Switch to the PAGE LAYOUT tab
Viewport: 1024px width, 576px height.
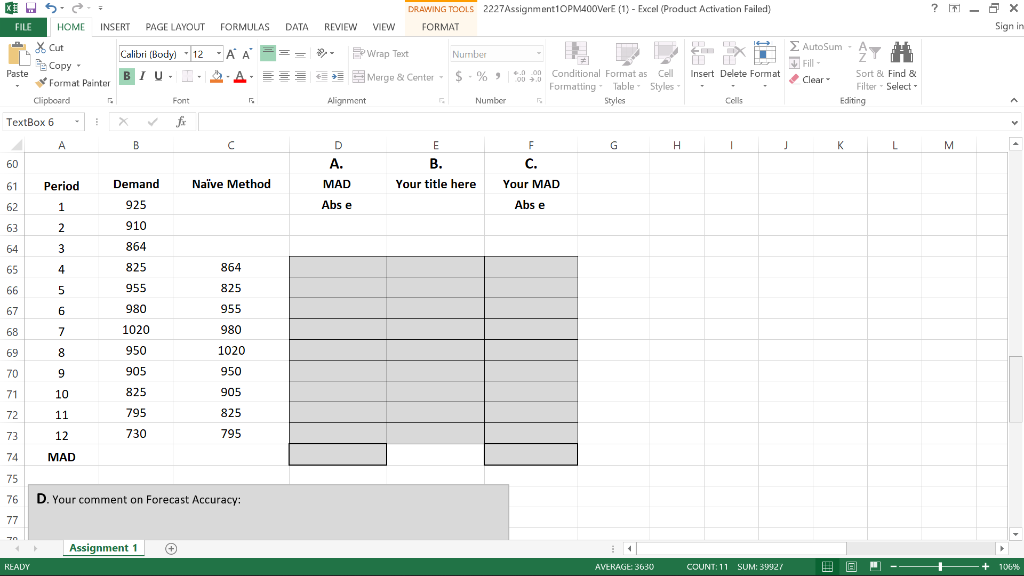pos(175,27)
